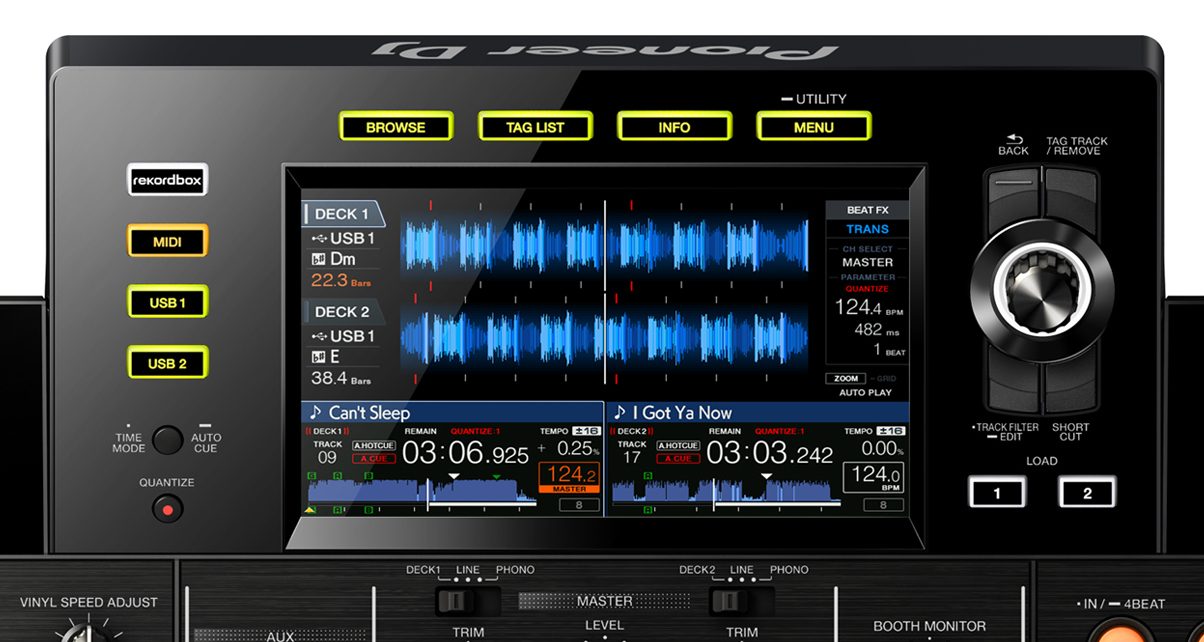Activate the MIDI source button
Image resolution: width=1204 pixels, height=642 pixels.
tap(167, 241)
